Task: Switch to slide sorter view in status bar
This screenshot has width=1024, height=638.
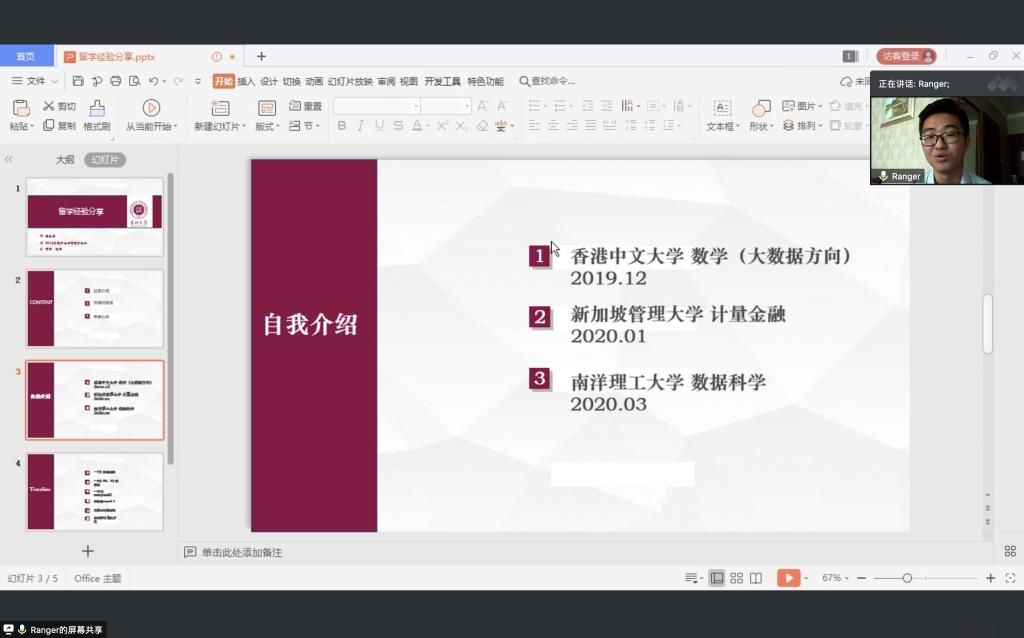Action: 737,578
